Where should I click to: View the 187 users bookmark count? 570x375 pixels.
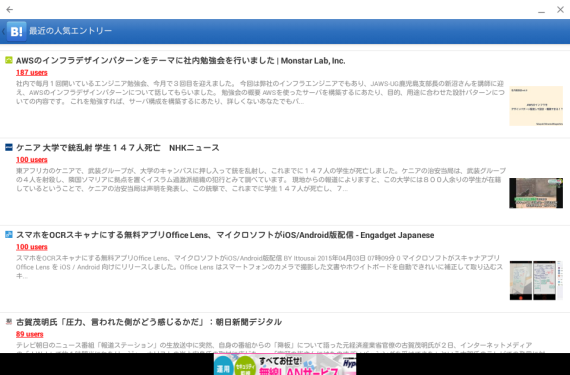pos(32,73)
